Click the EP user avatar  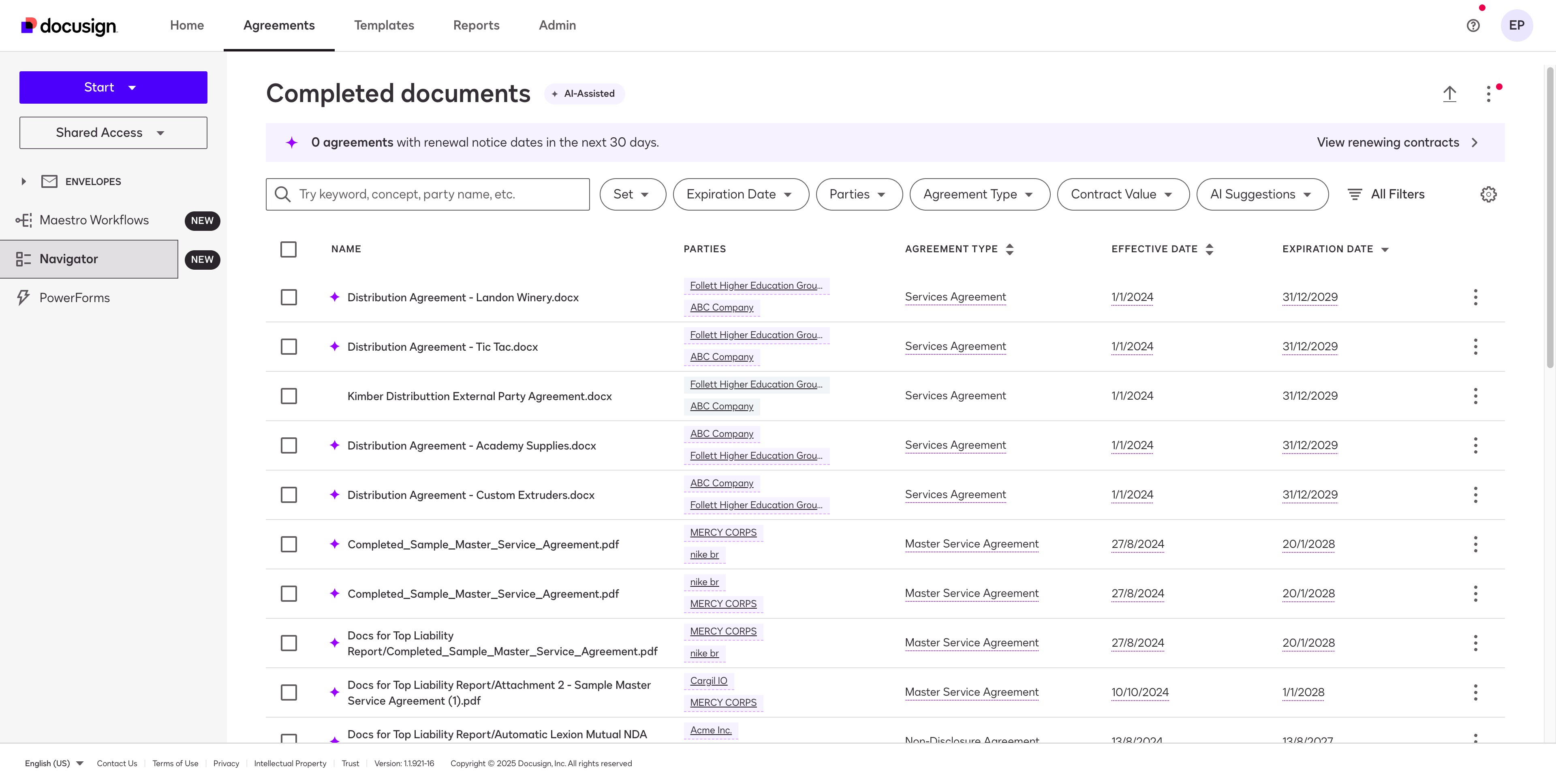1516,26
